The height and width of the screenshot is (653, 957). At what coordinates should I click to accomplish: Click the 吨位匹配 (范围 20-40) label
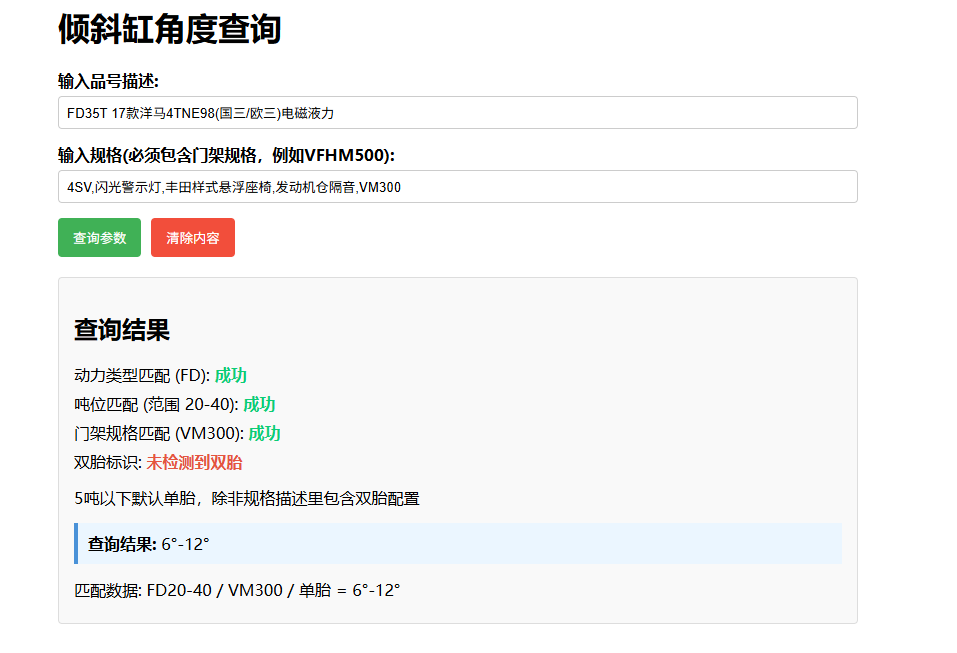click(x=156, y=405)
